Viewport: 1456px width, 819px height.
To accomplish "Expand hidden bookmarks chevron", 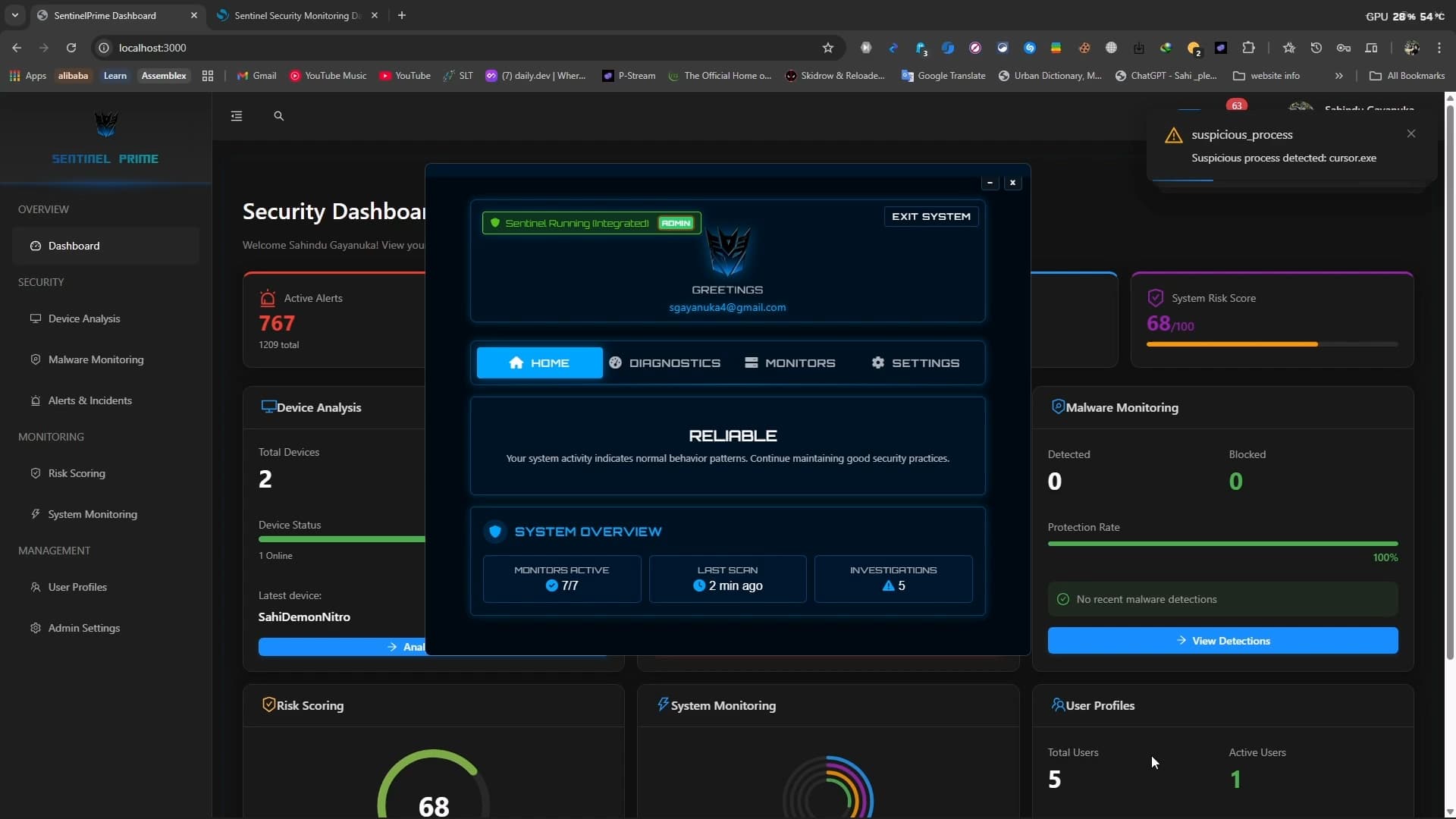I will pos(1338,76).
